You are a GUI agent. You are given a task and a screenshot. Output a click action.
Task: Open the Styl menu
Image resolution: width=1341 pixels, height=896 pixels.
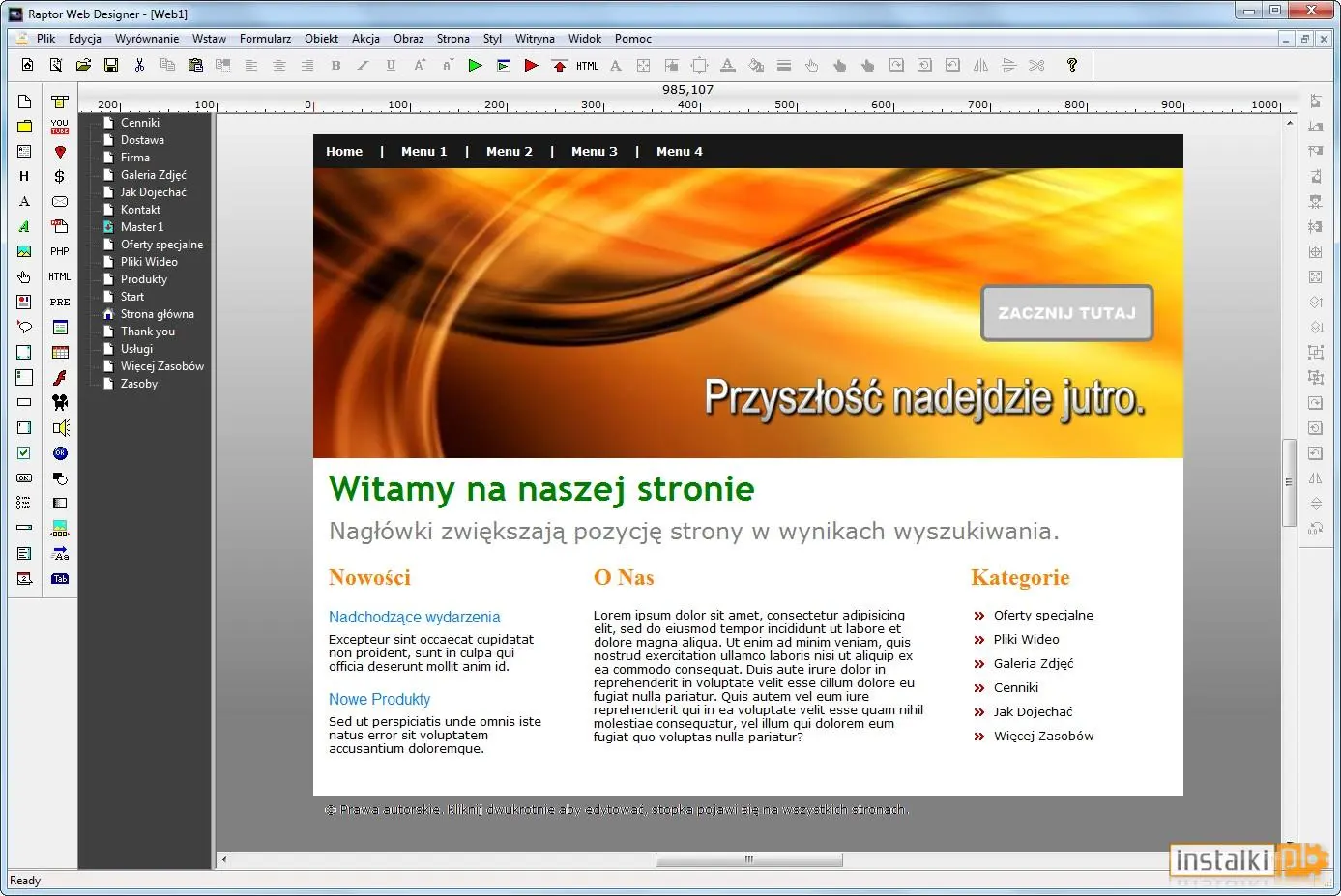tap(492, 39)
